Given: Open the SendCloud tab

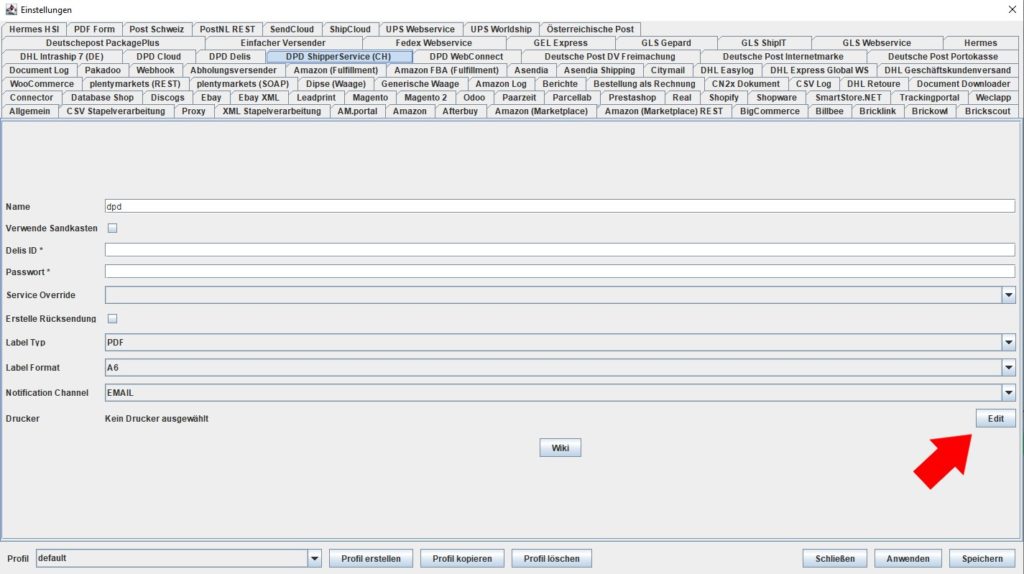Looking at the screenshot, I should pyautogui.click(x=292, y=29).
